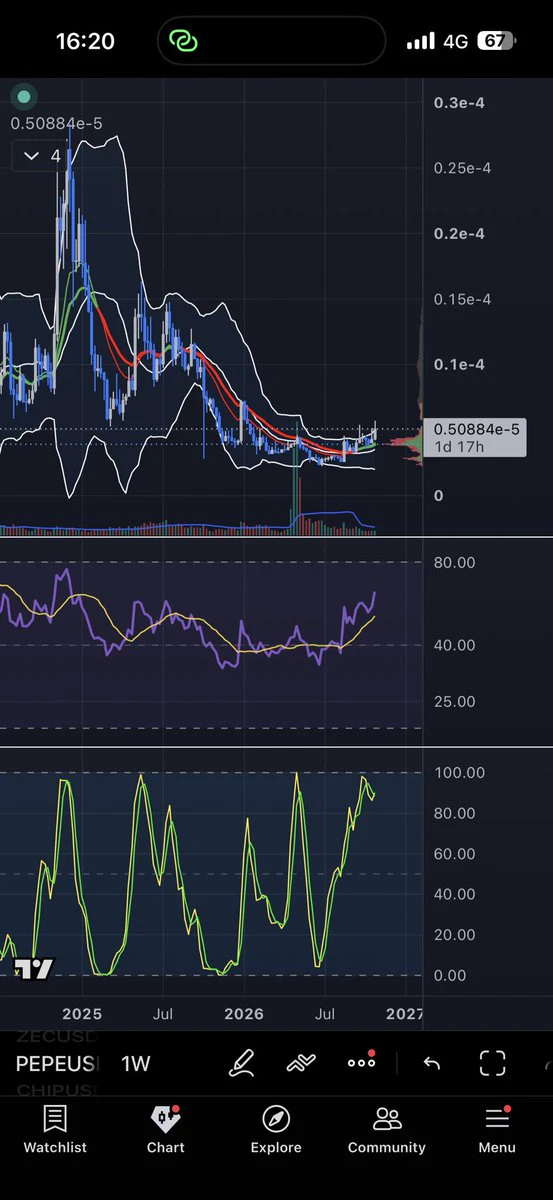Enter fullscreen chart mode
Viewport: 553px width, 1200px height.
[492, 1062]
